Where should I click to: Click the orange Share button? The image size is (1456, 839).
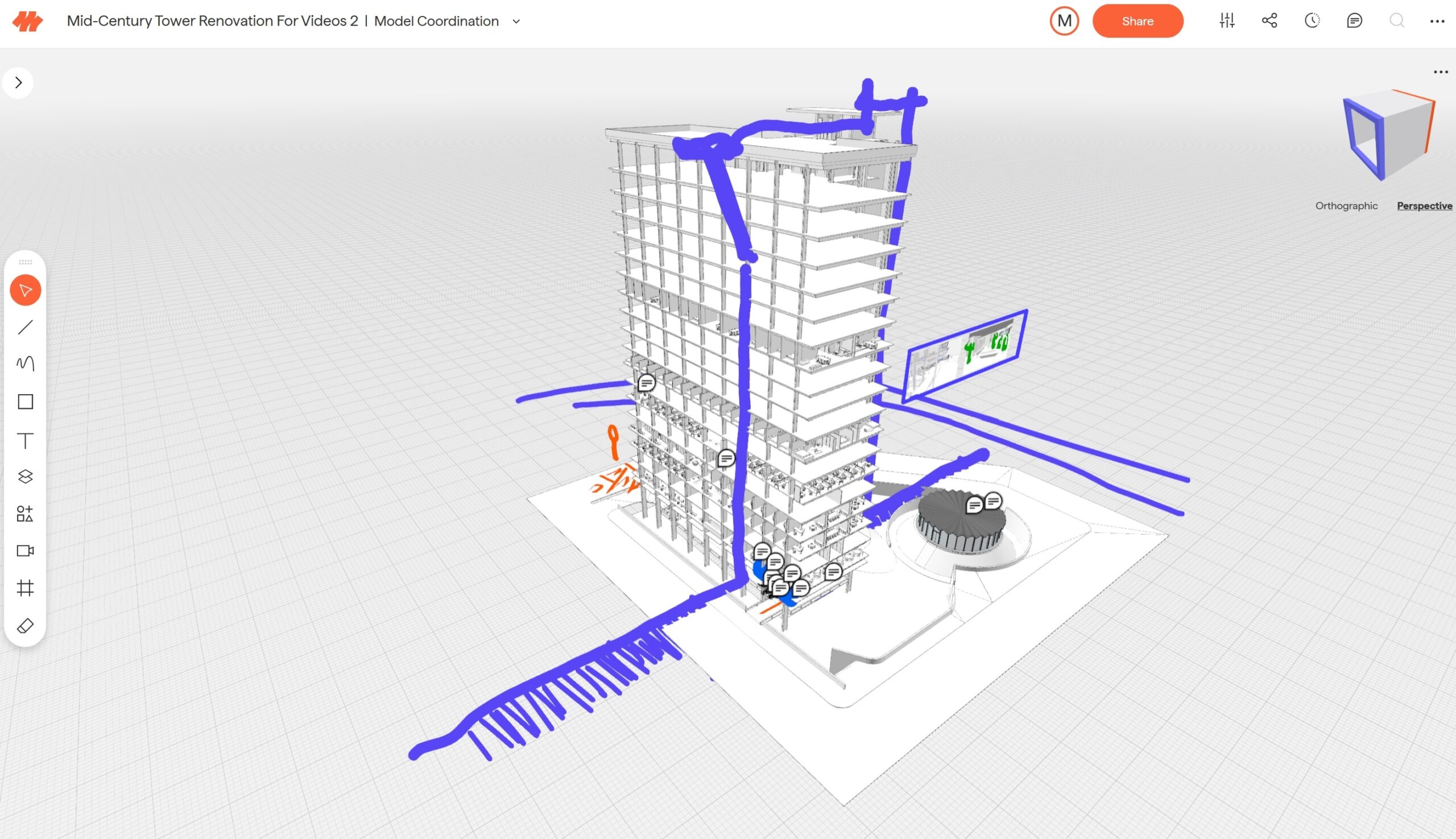tap(1137, 21)
